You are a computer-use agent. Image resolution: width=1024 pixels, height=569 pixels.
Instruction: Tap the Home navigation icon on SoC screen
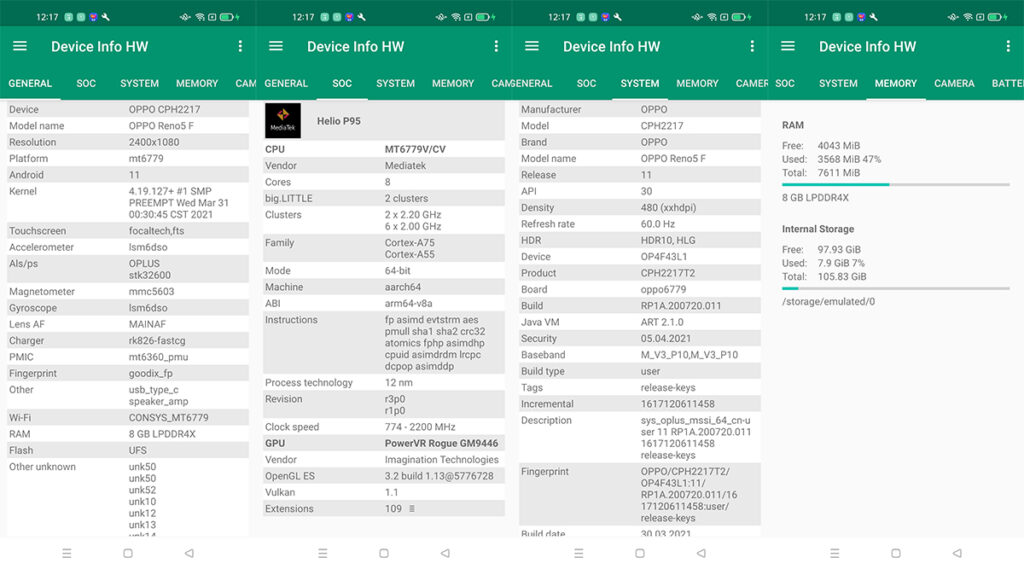click(384, 553)
